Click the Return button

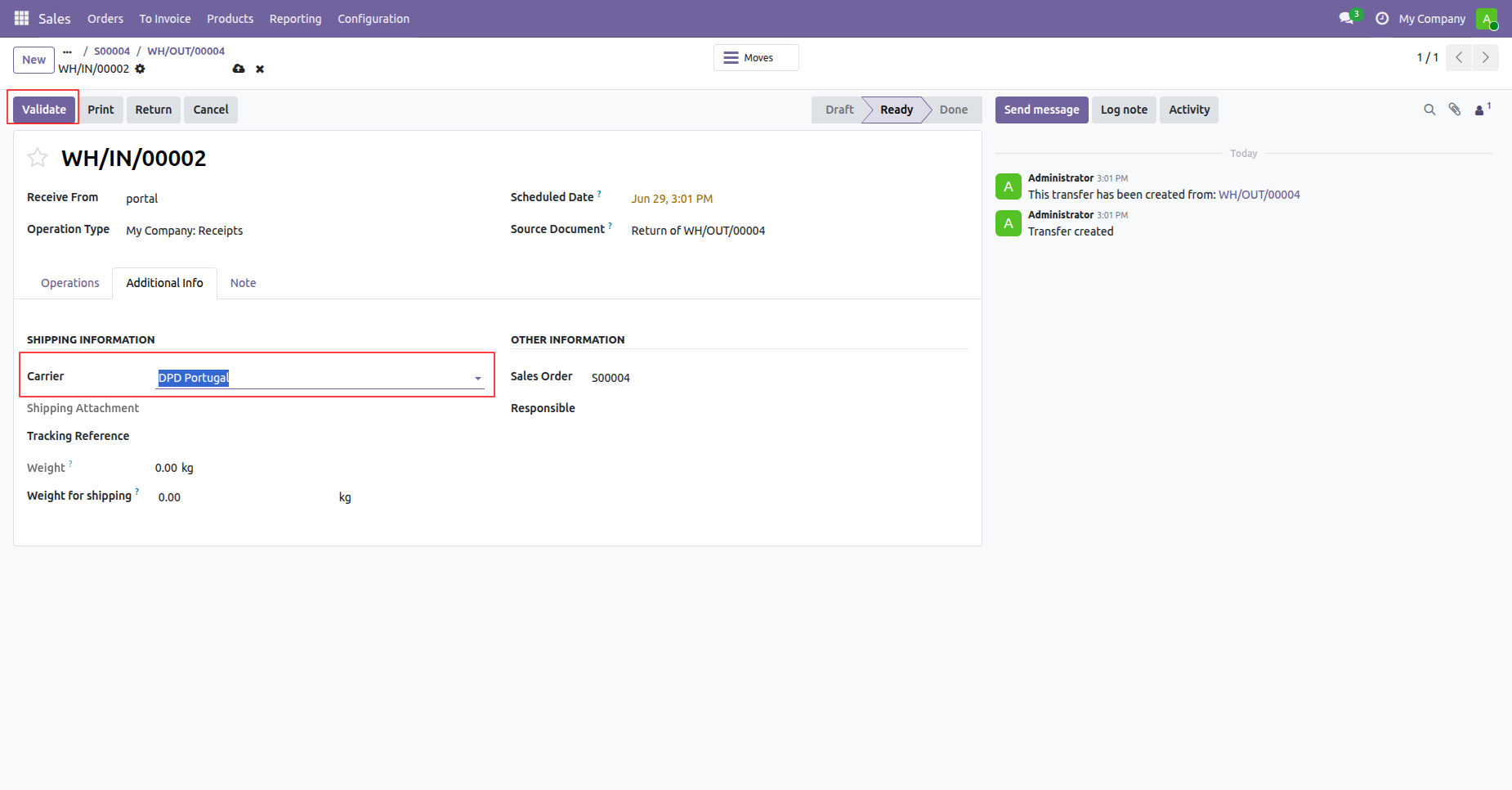tap(154, 110)
